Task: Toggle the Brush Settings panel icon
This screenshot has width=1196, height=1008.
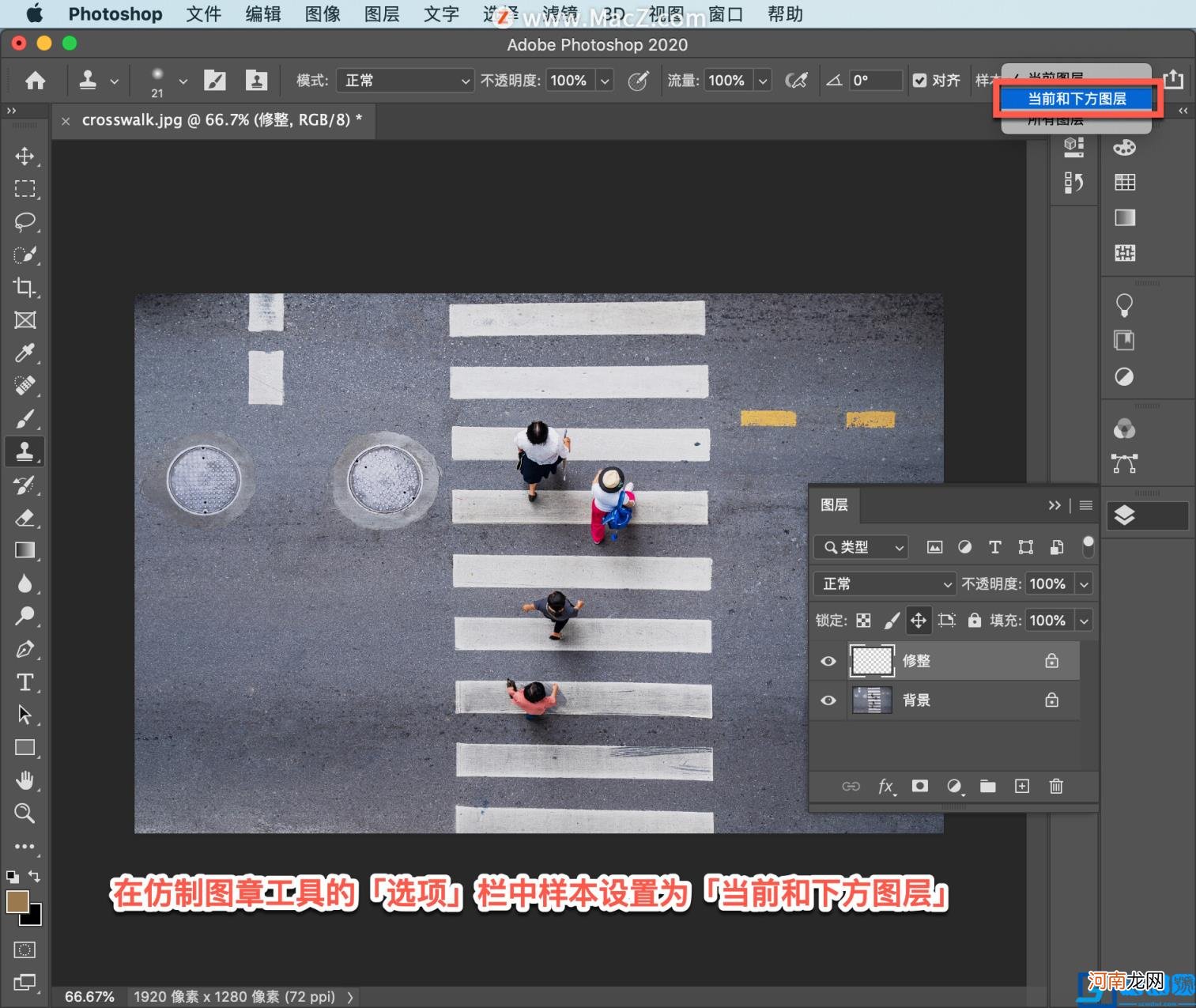Action: pos(215,80)
